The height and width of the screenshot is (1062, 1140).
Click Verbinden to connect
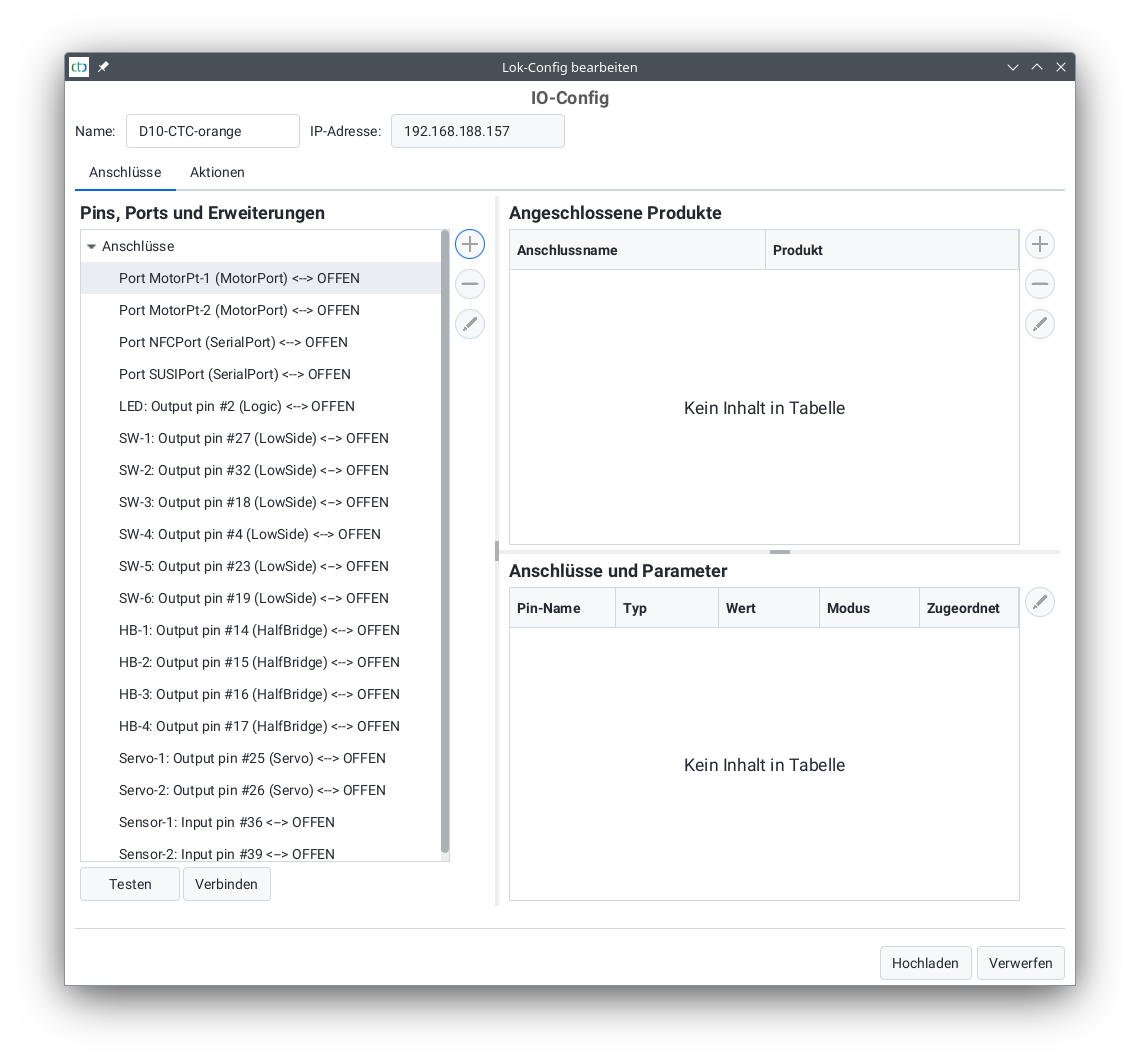pos(226,883)
